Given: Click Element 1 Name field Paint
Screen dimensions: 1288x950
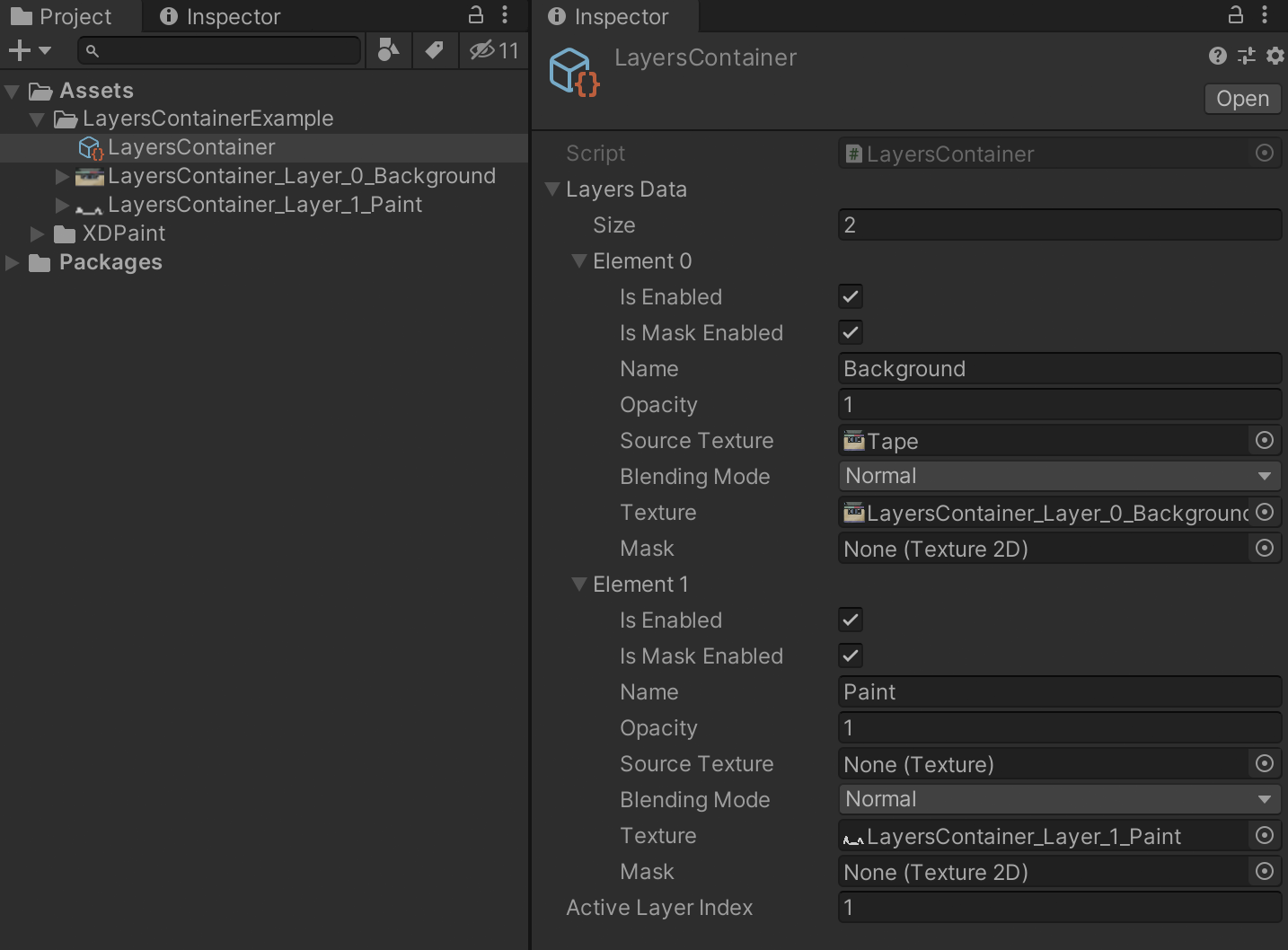Looking at the screenshot, I should 1060,691.
